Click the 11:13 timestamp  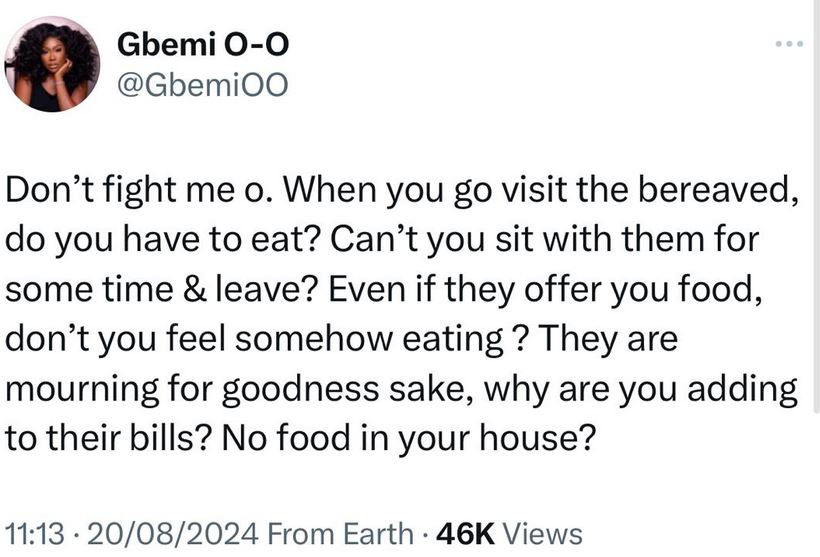pos(35,534)
